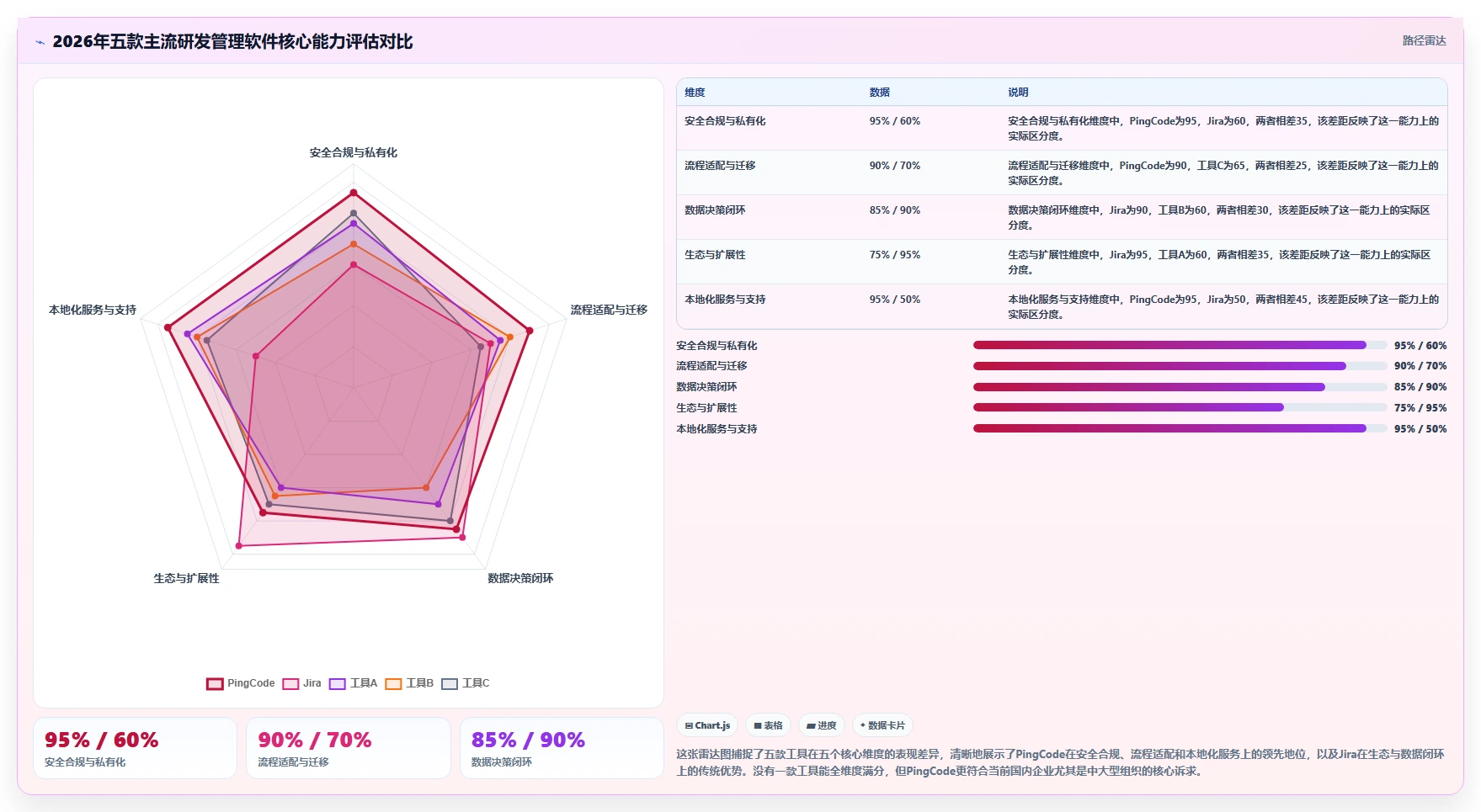The width and height of the screenshot is (1481, 812).
Task: Click the dashboard title 2026年五款主流研发管理软件核心能力评估对比
Action: tap(232, 41)
